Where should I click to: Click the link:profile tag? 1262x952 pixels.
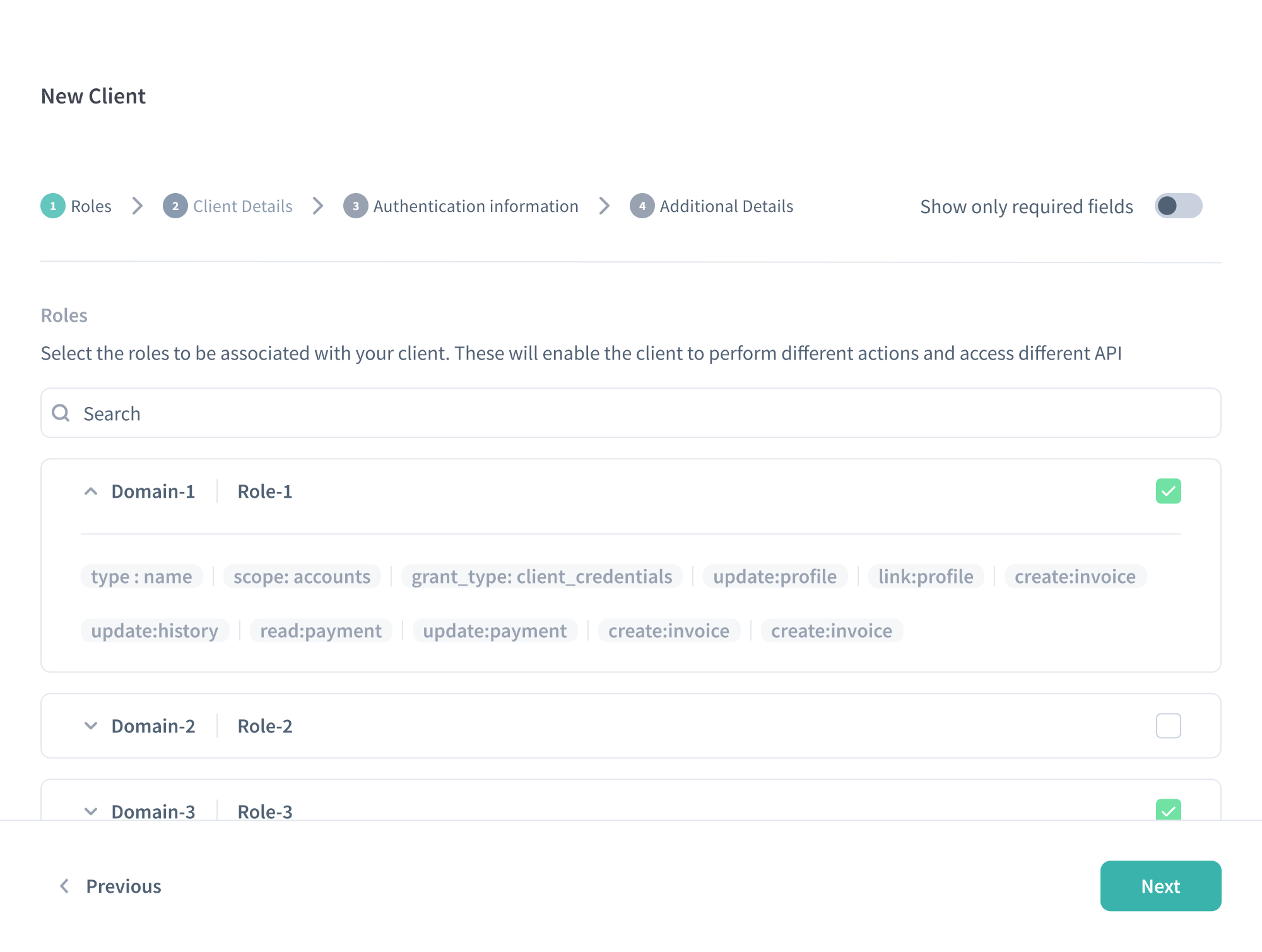(926, 577)
